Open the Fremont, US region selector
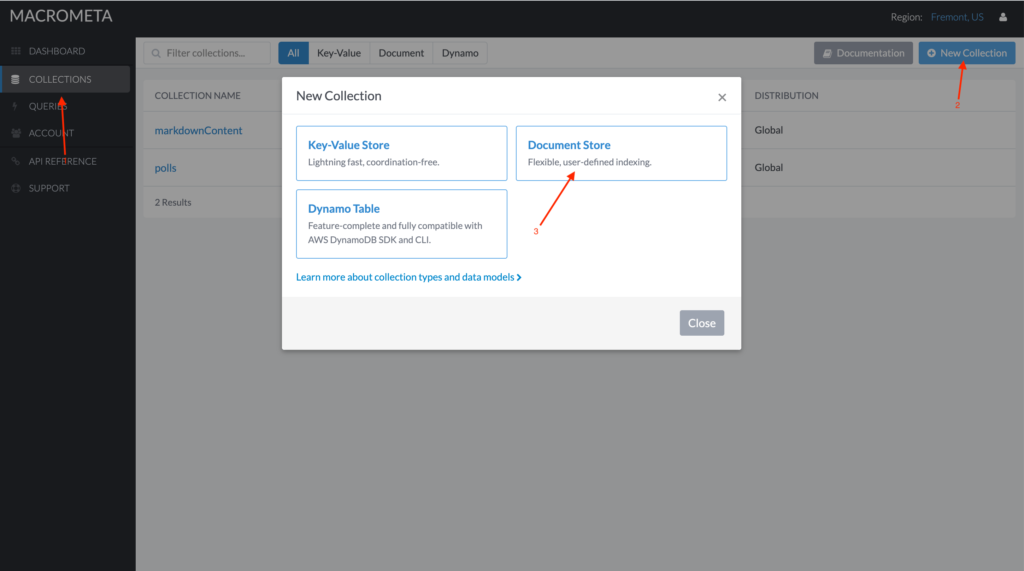This screenshot has height=571, width=1024. coord(957,17)
